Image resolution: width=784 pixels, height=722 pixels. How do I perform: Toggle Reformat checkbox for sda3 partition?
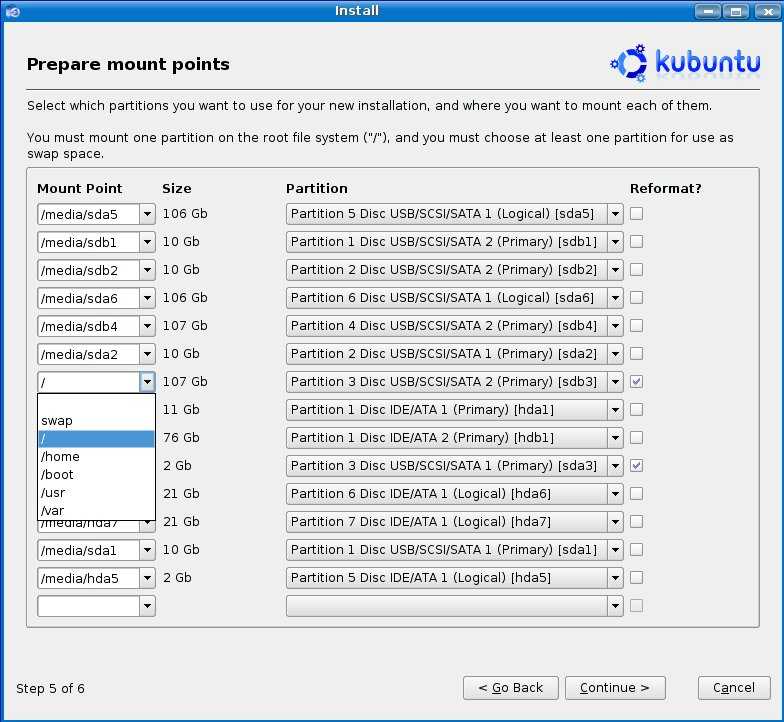[637, 465]
